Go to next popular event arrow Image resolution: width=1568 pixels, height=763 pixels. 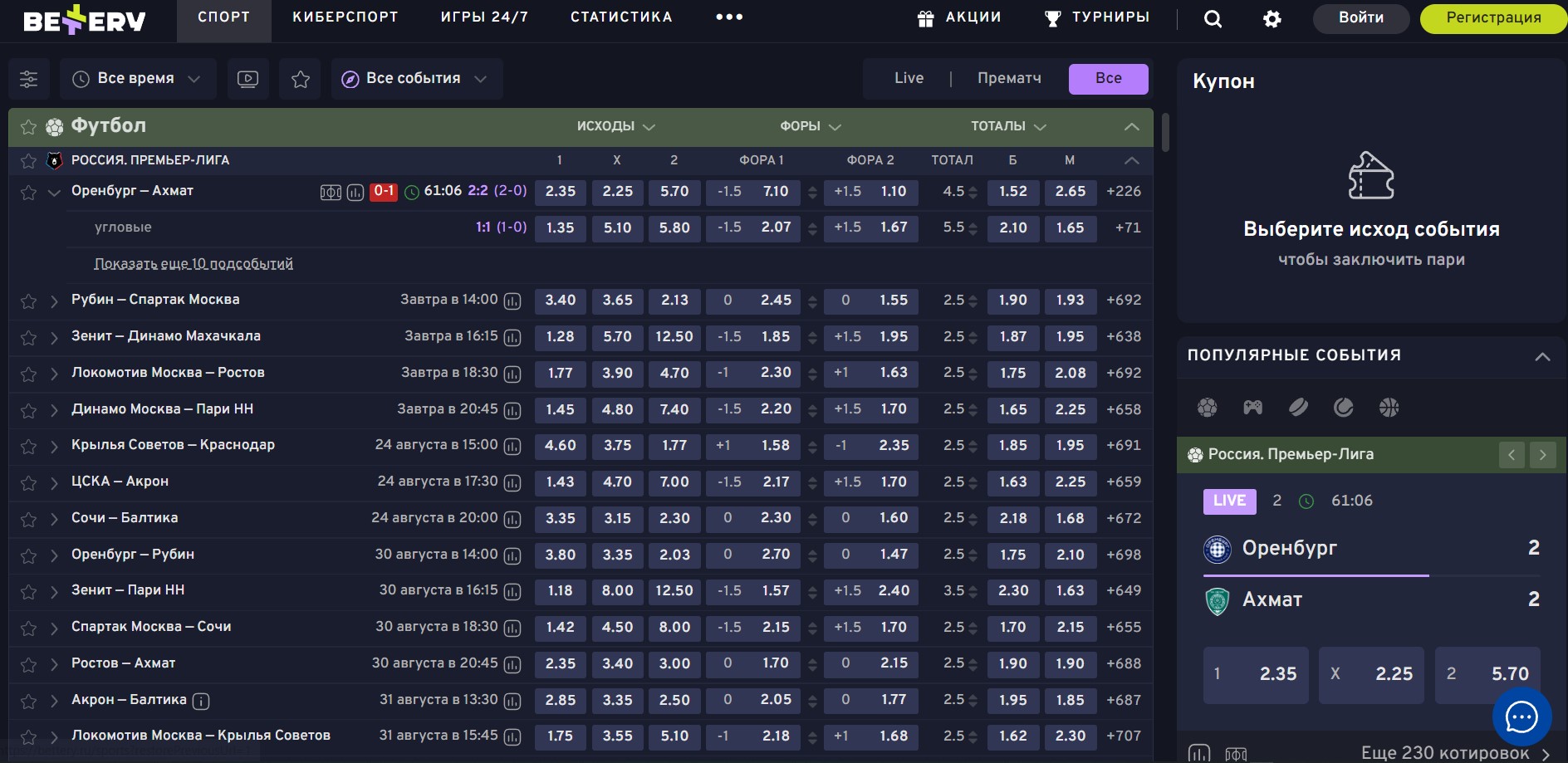tap(1543, 455)
